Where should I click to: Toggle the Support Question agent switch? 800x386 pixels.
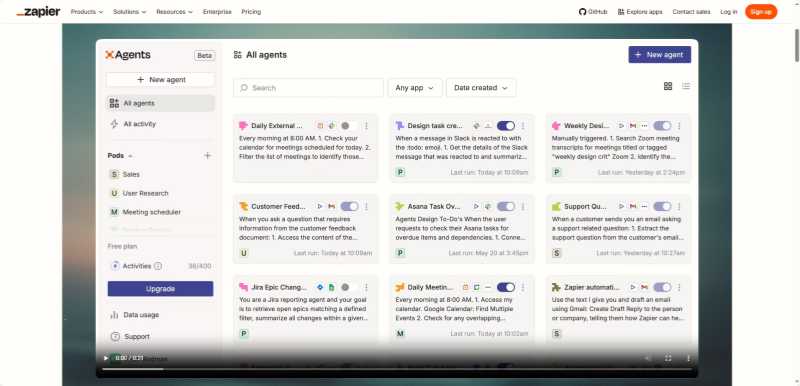coord(662,207)
